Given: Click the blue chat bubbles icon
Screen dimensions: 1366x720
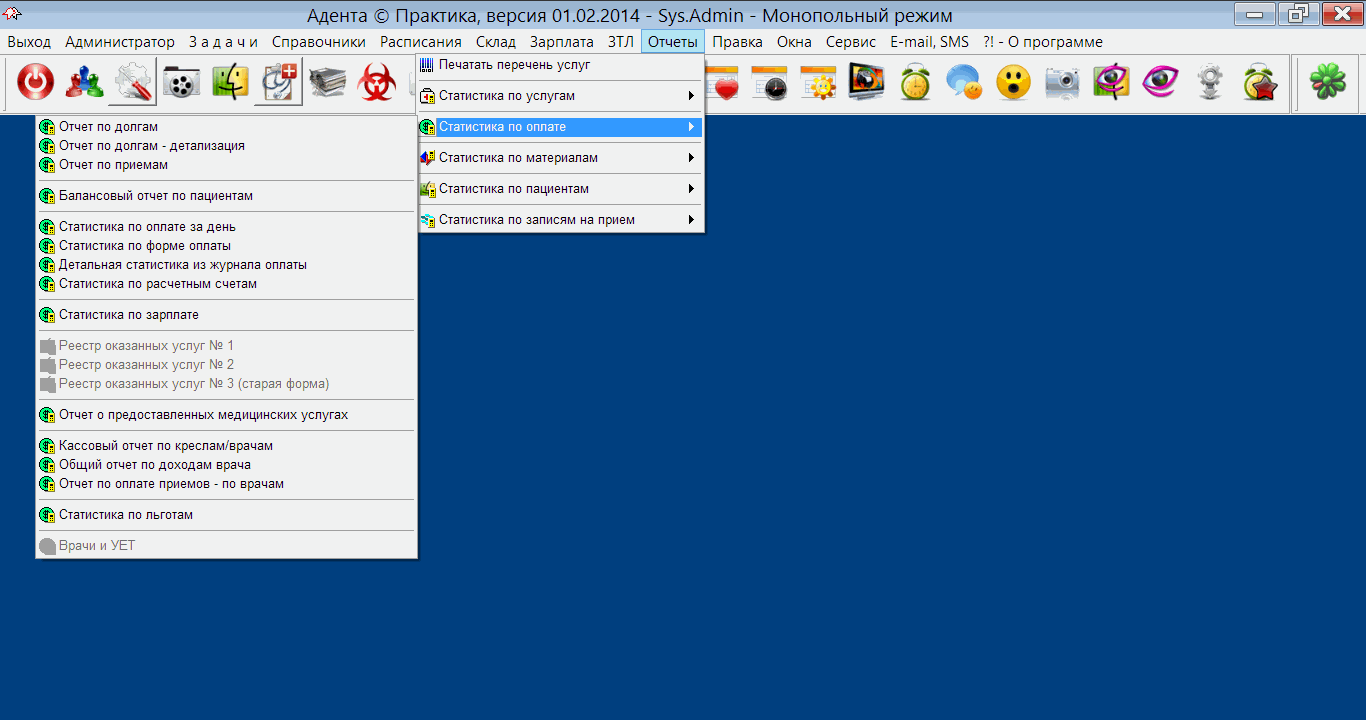Looking at the screenshot, I should coord(964,82).
